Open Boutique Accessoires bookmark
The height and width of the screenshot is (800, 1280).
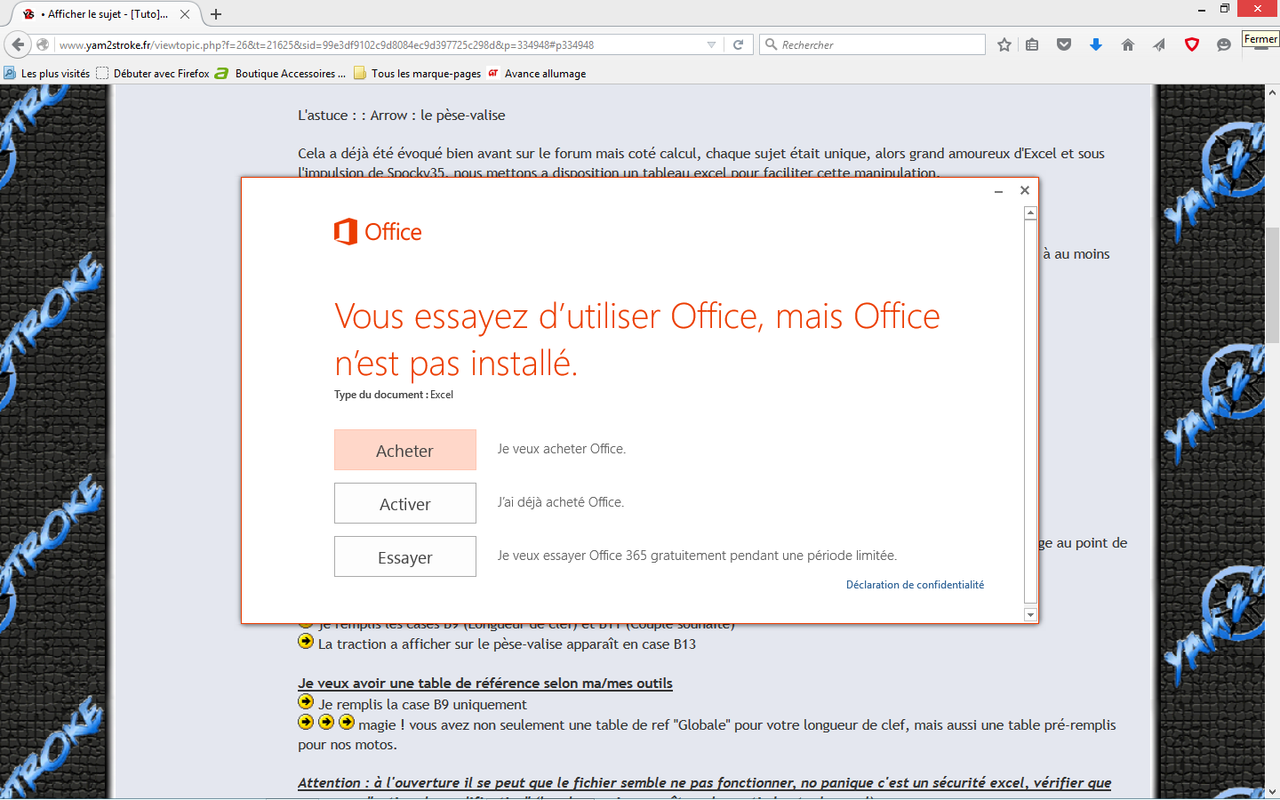[280, 73]
